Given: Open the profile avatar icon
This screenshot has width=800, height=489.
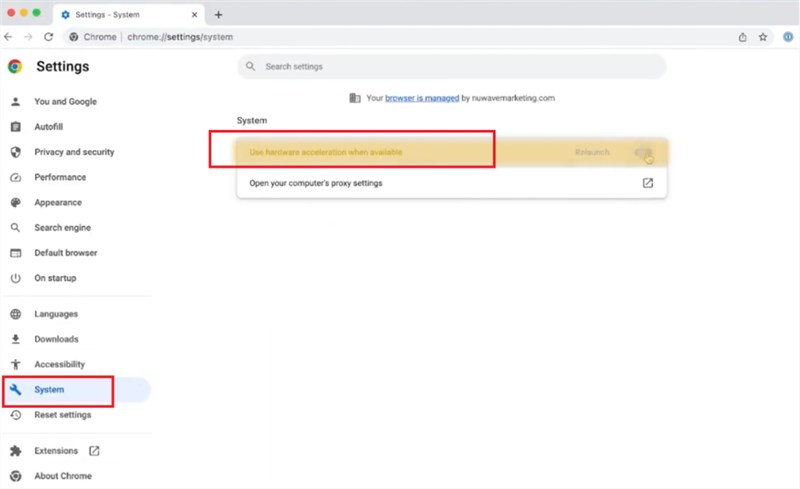Looking at the screenshot, I should (787, 37).
